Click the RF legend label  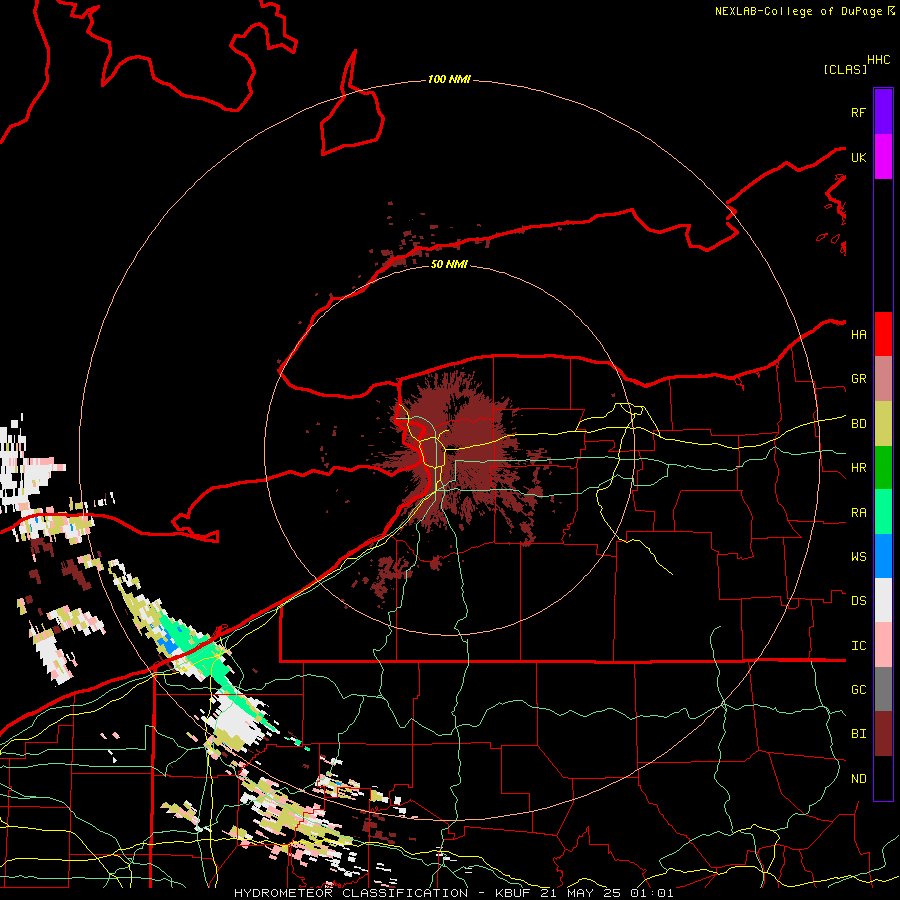click(x=858, y=112)
